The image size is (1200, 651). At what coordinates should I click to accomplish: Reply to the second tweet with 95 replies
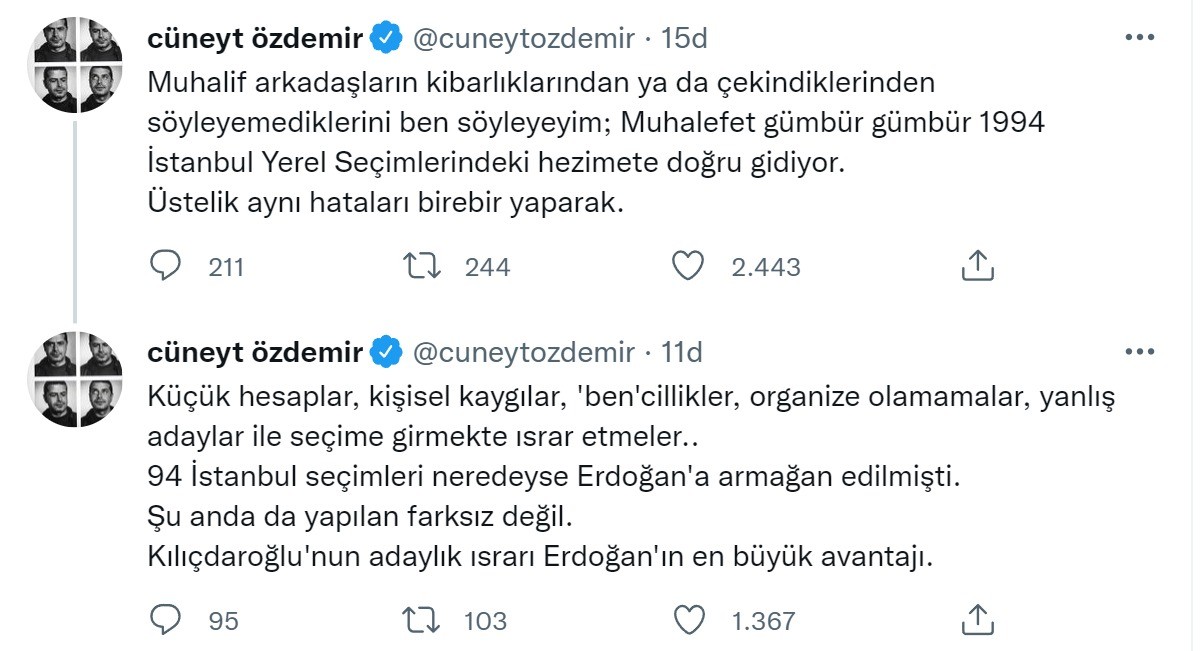165,620
